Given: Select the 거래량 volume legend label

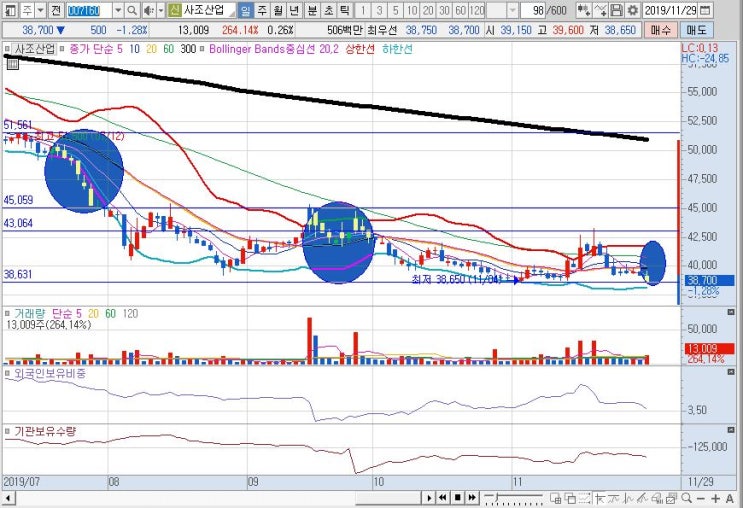Looking at the screenshot, I should click(x=29, y=313).
